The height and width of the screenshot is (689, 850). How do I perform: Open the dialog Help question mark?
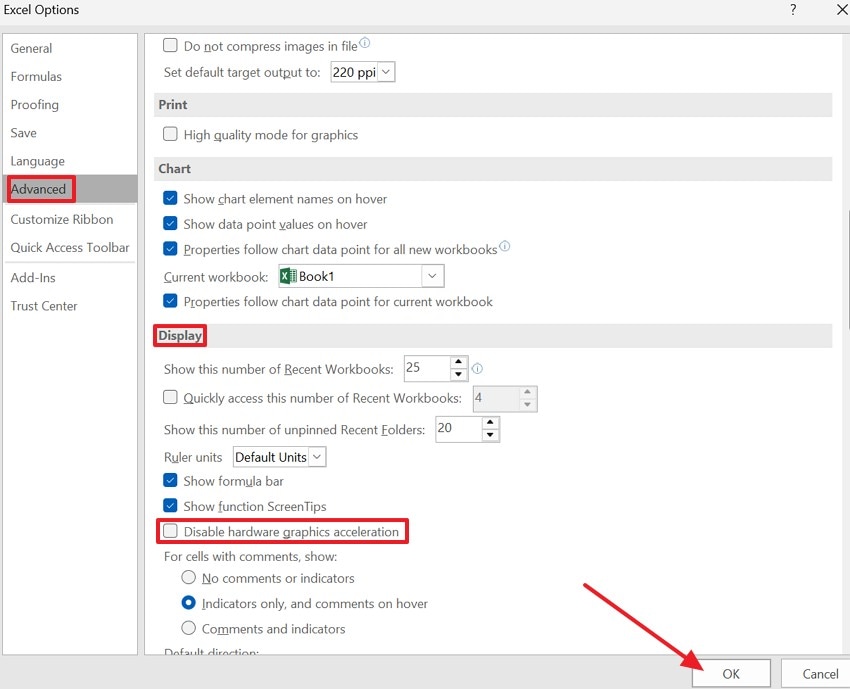793,10
